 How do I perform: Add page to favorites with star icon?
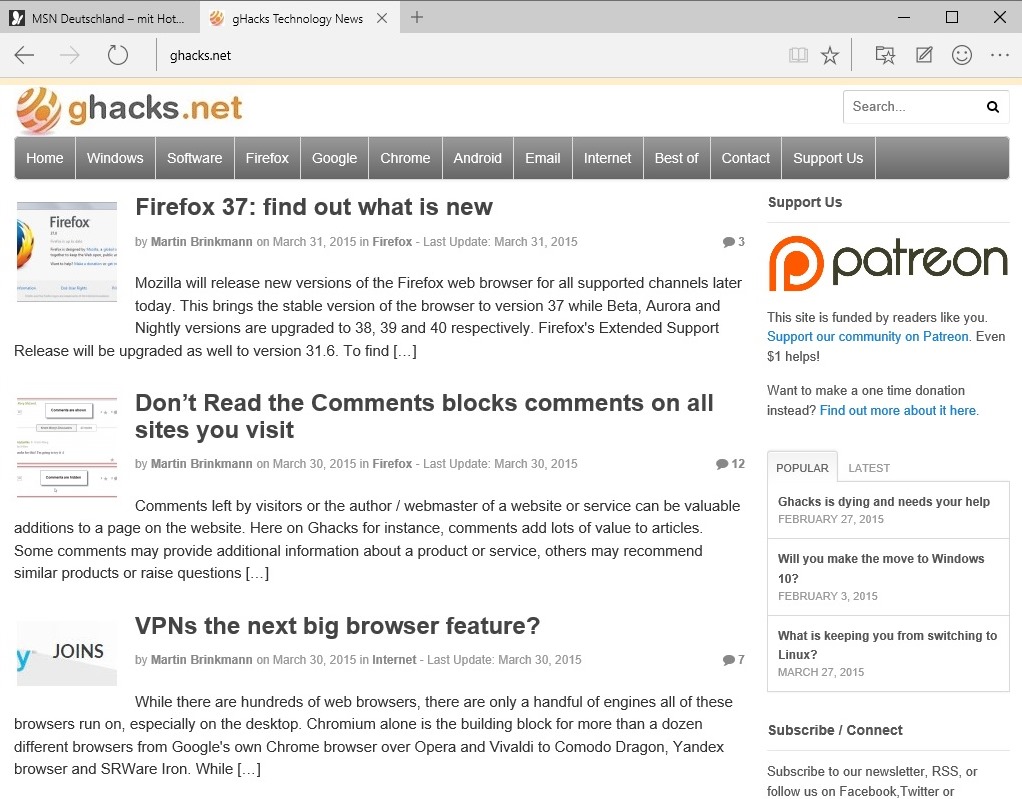click(830, 55)
